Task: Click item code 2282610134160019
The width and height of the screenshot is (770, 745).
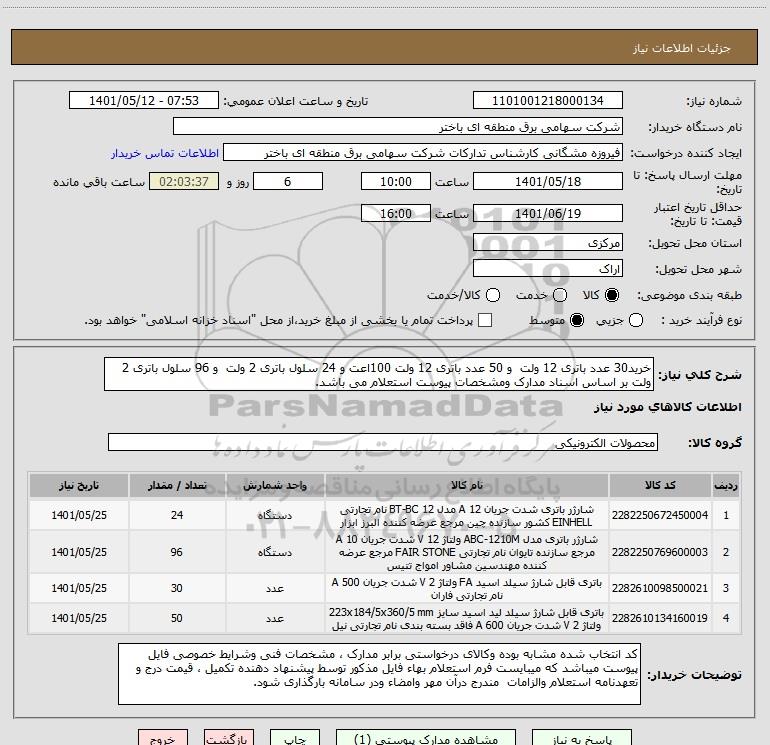Action: pos(660,618)
